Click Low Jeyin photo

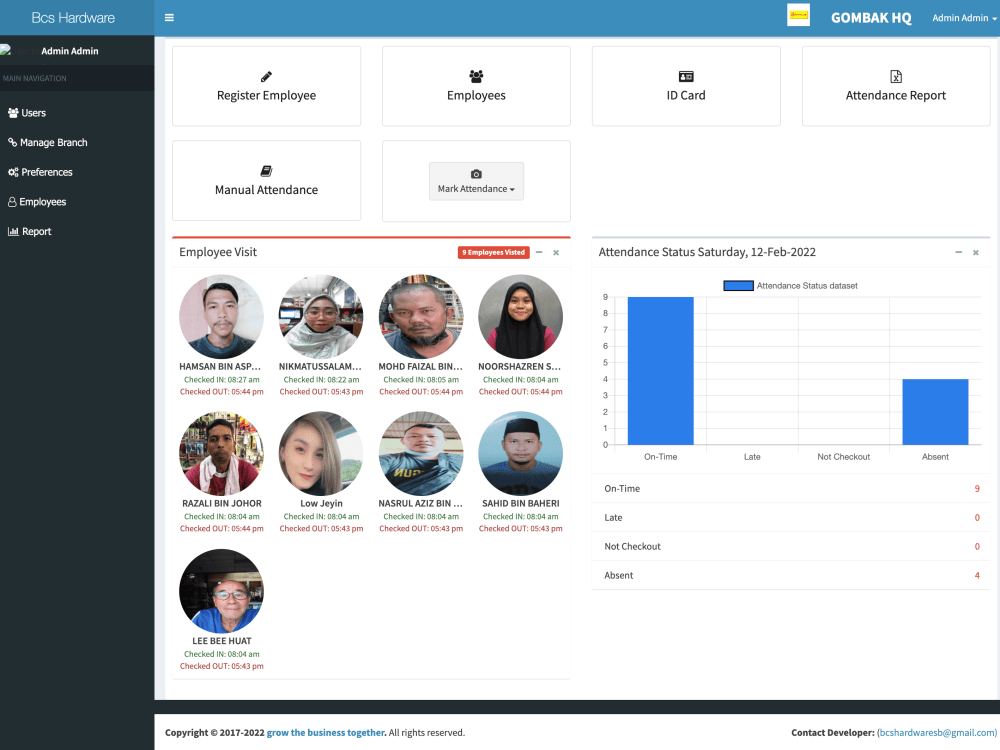tap(321, 453)
